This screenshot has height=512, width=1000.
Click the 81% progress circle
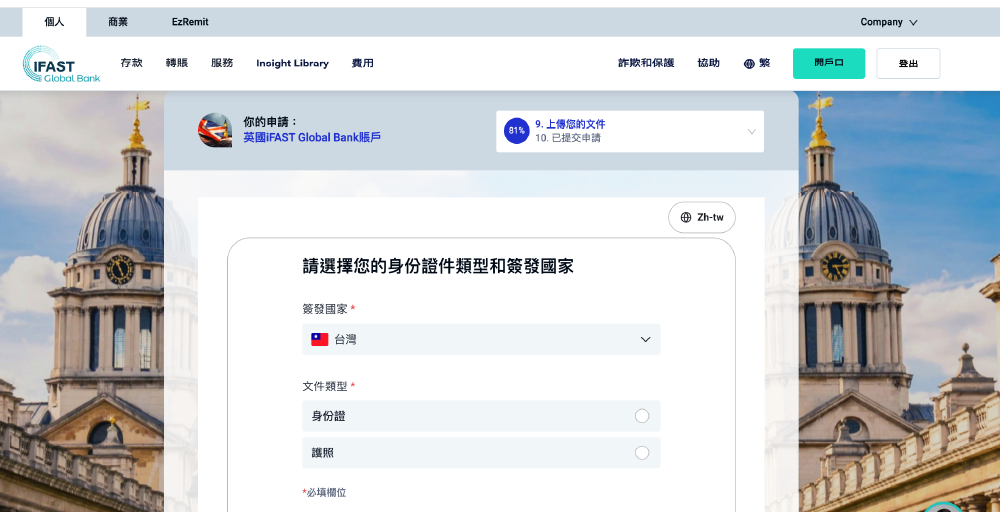point(517,131)
